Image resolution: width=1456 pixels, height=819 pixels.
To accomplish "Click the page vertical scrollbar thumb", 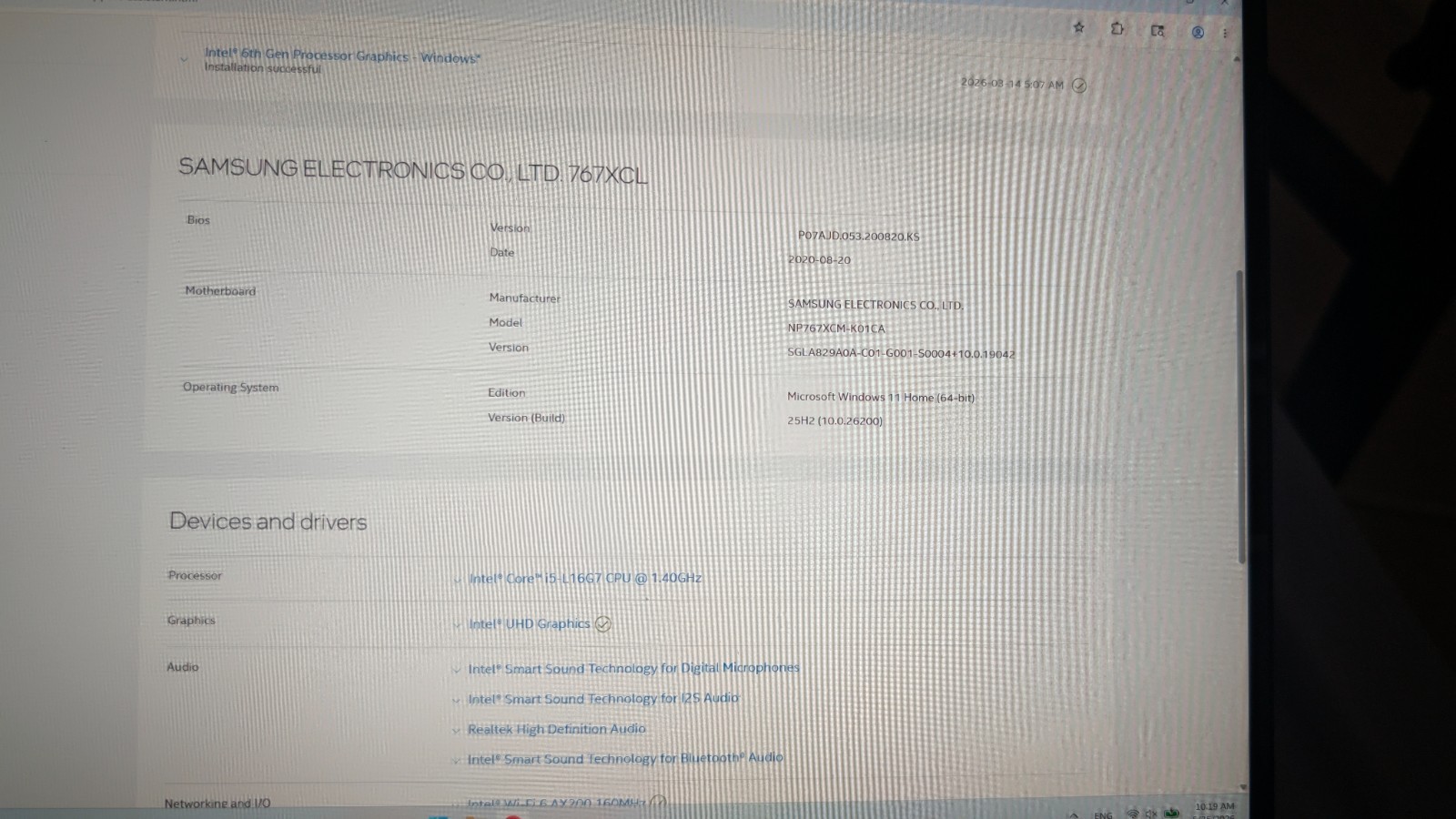I will click(1240, 417).
